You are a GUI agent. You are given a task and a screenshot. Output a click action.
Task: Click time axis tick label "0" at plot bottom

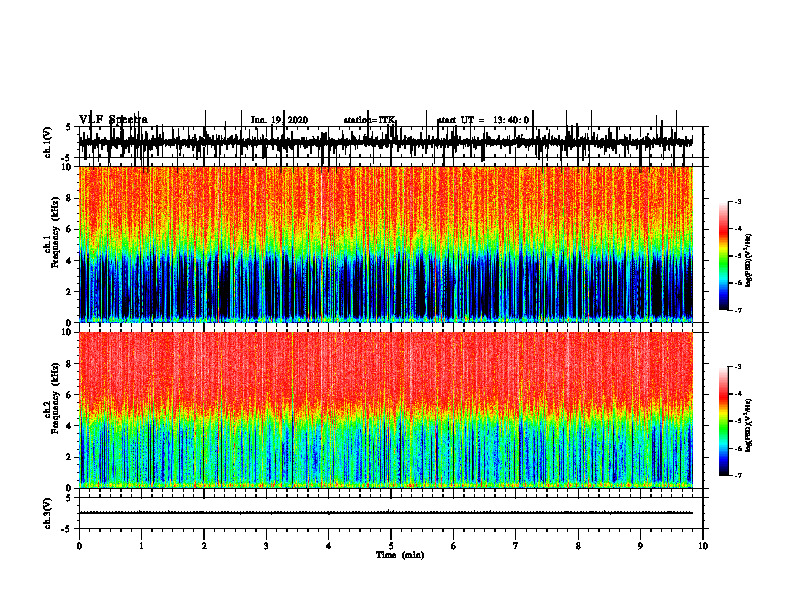[x=79, y=546]
